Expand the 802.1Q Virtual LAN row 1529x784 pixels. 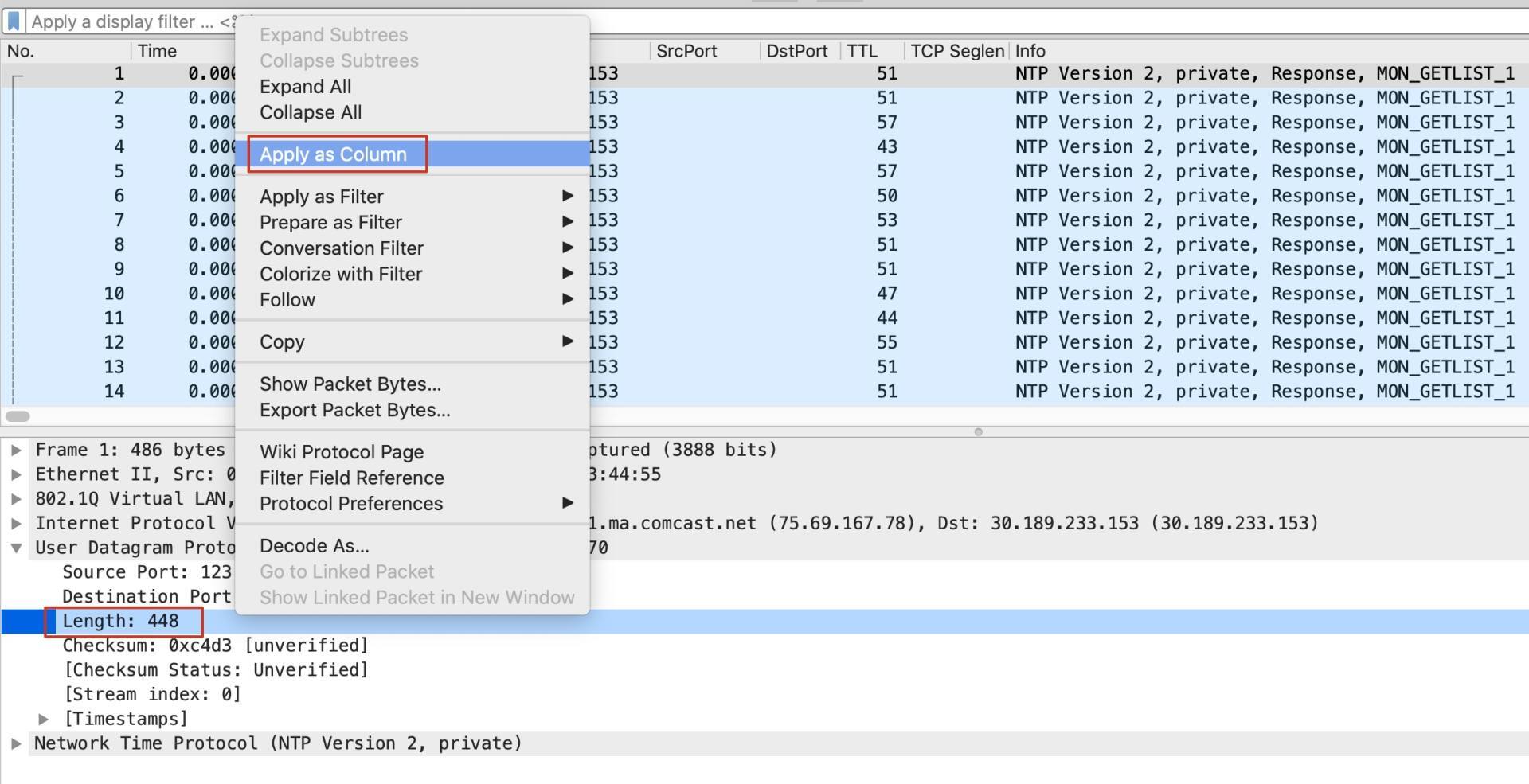pos(15,499)
